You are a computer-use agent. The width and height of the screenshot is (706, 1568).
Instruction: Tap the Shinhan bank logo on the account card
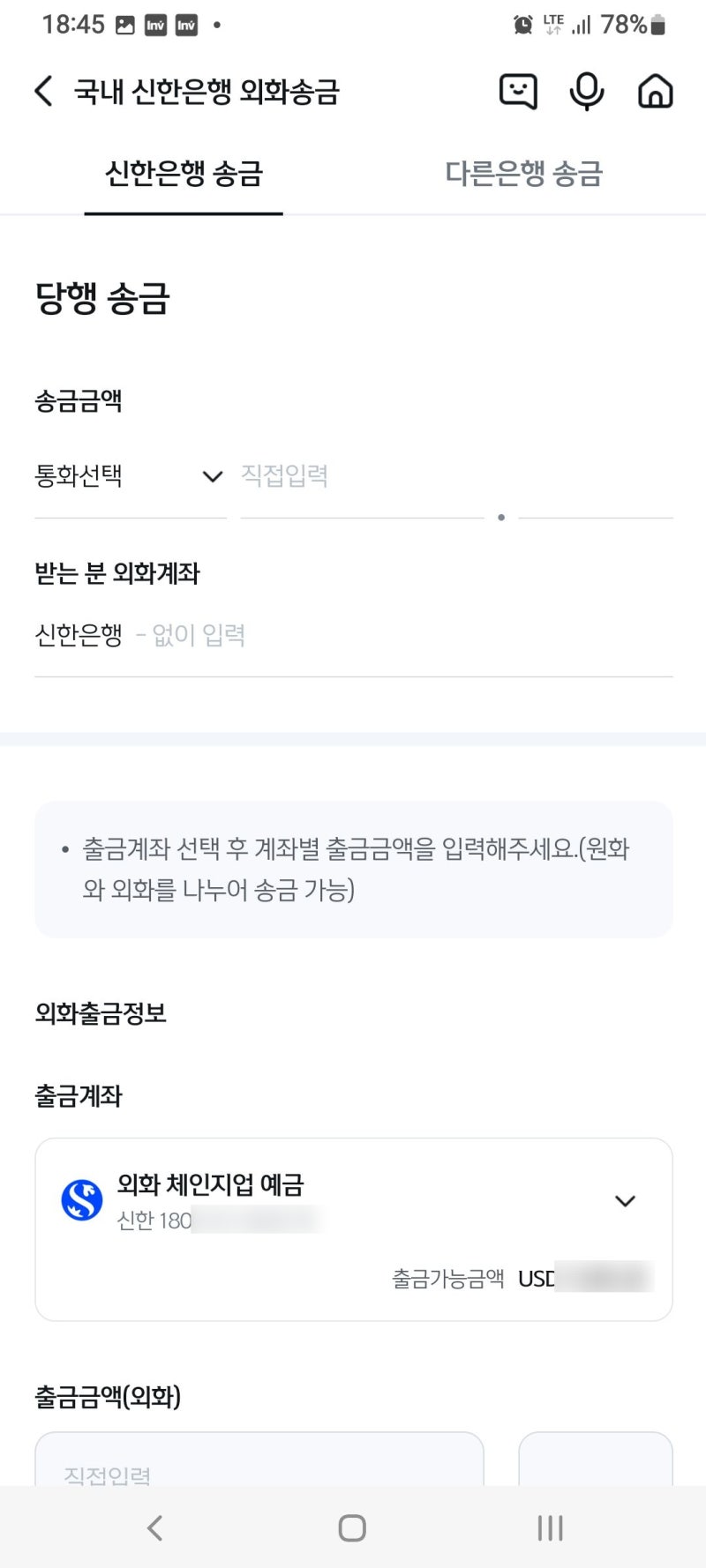coord(80,1200)
